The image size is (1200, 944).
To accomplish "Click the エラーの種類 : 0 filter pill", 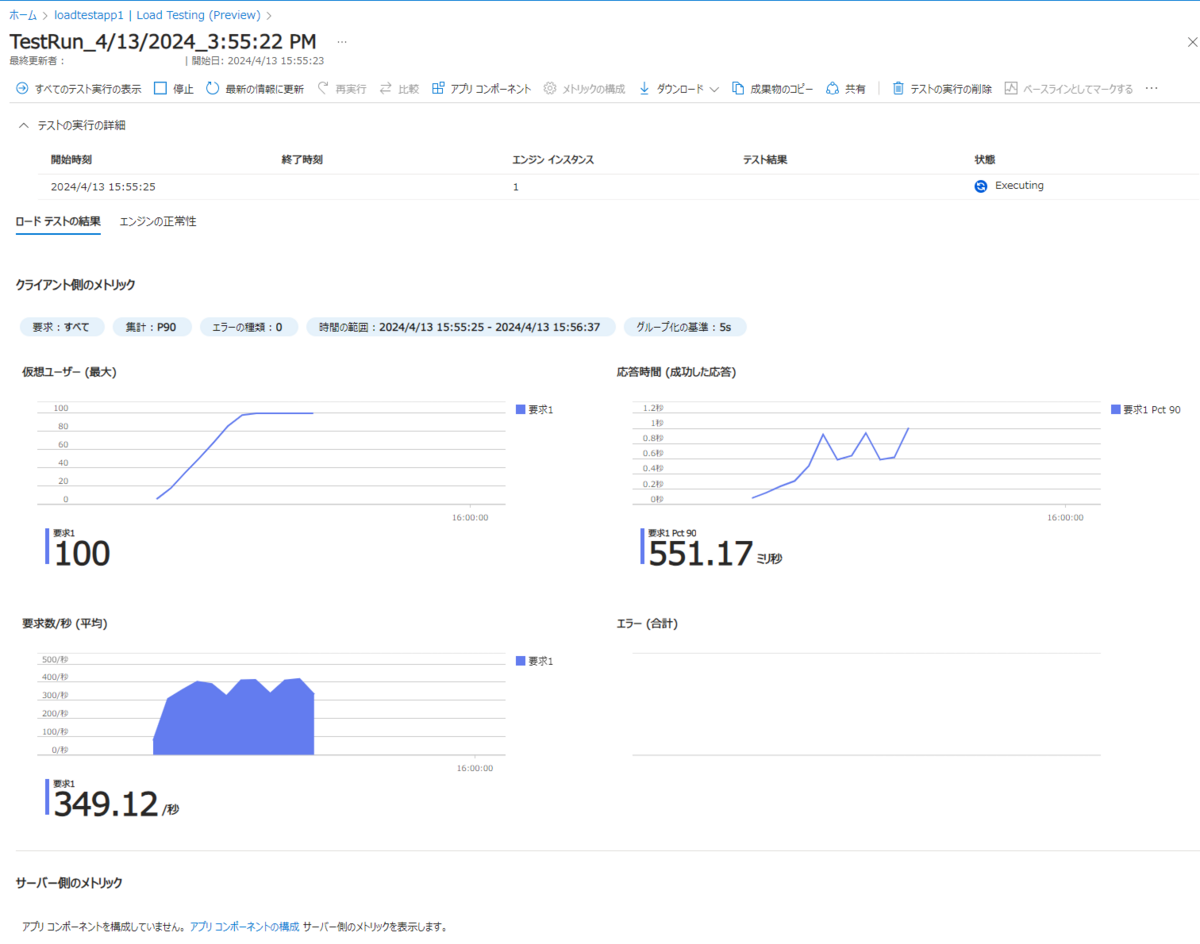I will pos(248,327).
